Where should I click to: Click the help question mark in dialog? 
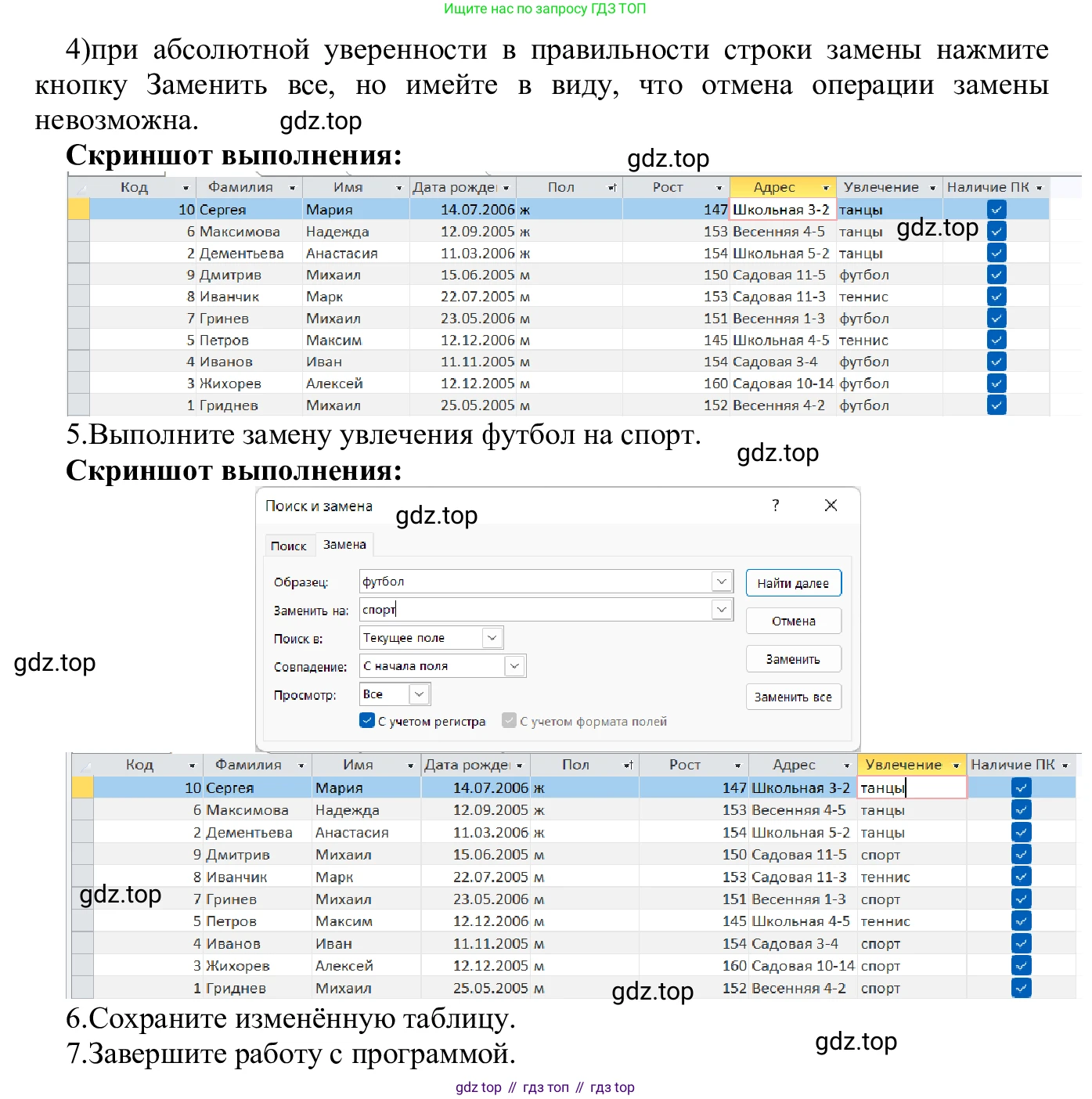[x=775, y=506]
